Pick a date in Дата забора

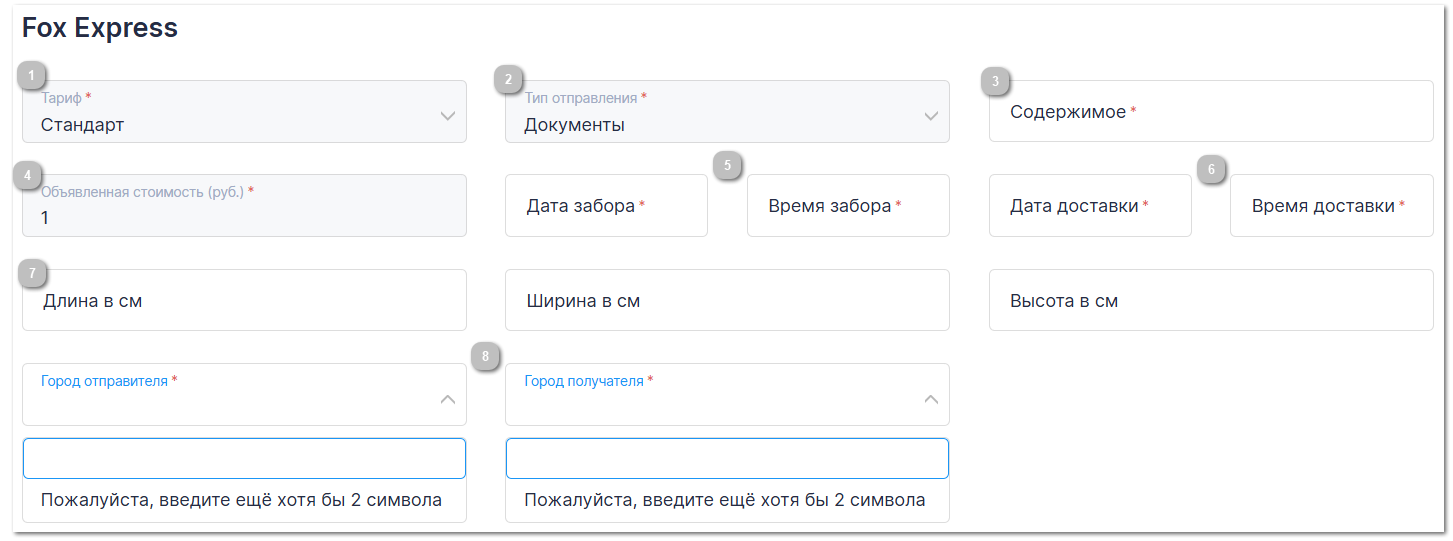(x=606, y=206)
